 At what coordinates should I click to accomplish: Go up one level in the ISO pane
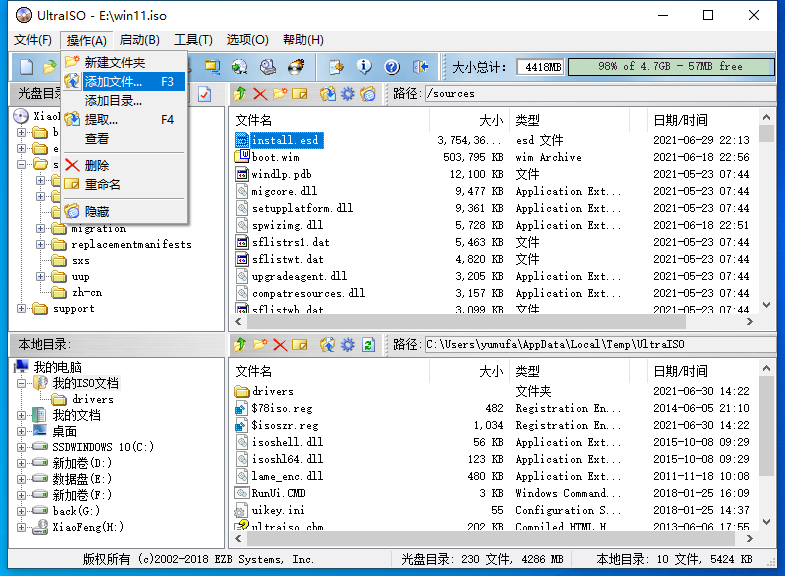[240, 94]
